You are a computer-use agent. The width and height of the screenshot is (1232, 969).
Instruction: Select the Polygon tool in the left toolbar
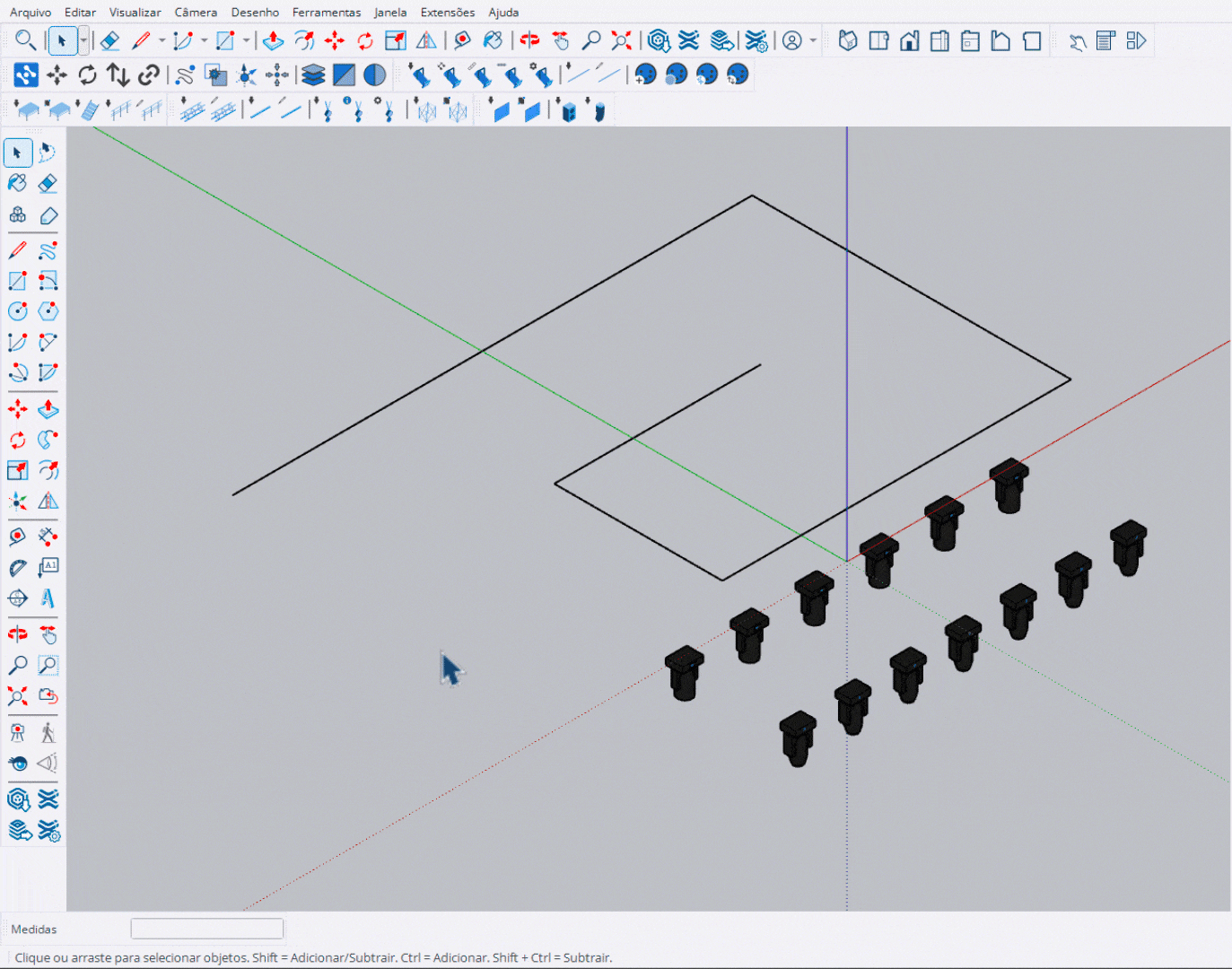click(48, 311)
